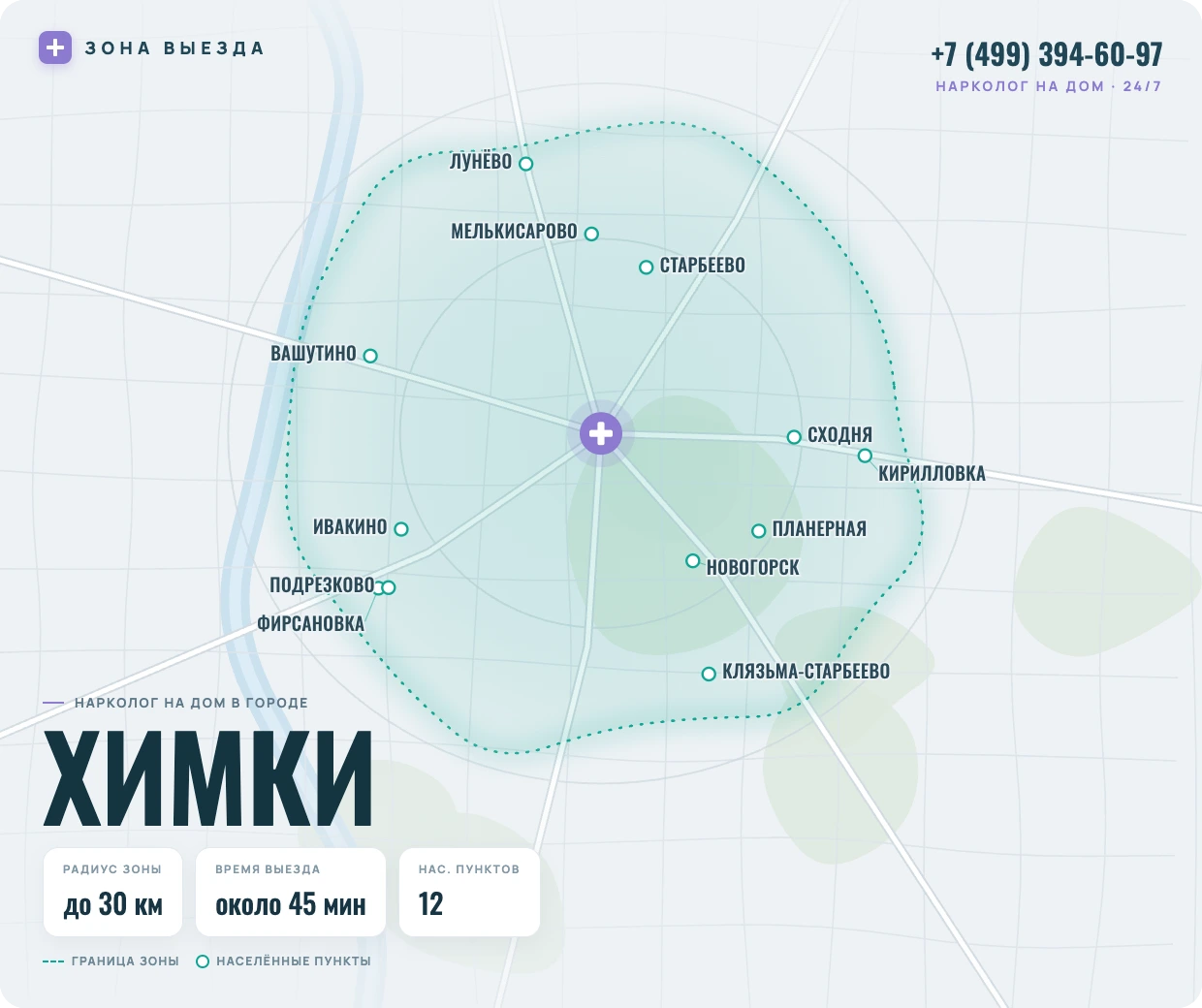
Task: Click the НАРКОЛОГ НА ДОМ · 24/7 tagline
Action: (x=1048, y=86)
